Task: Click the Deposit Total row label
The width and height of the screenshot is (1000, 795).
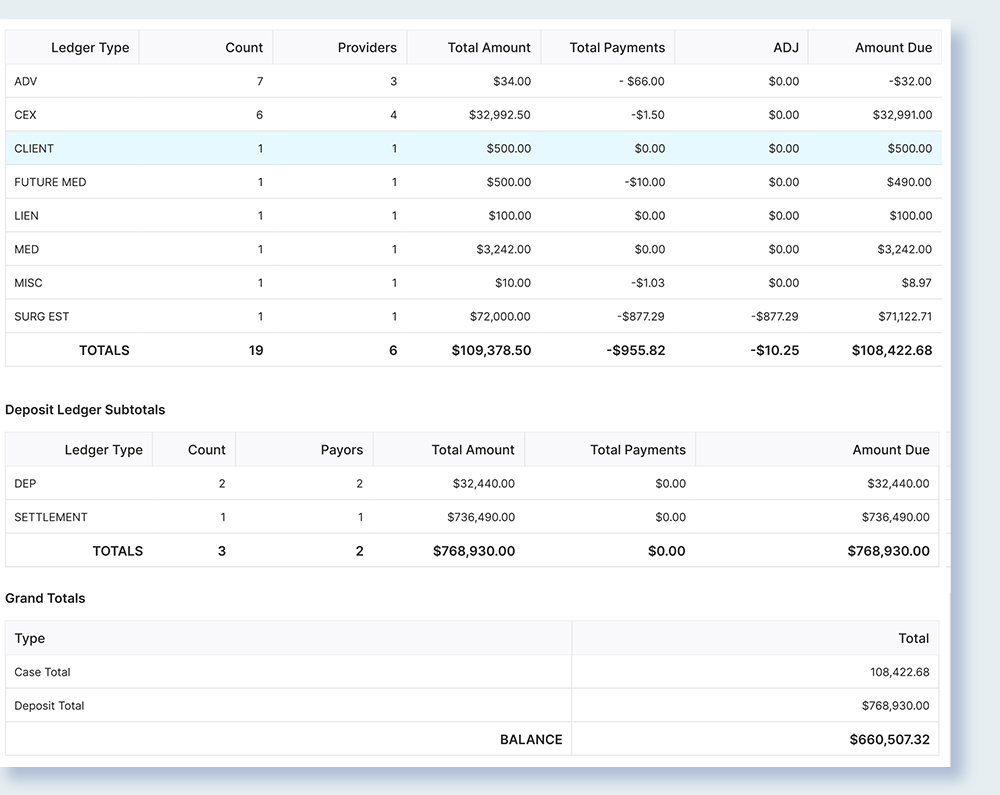Action: [x=49, y=706]
